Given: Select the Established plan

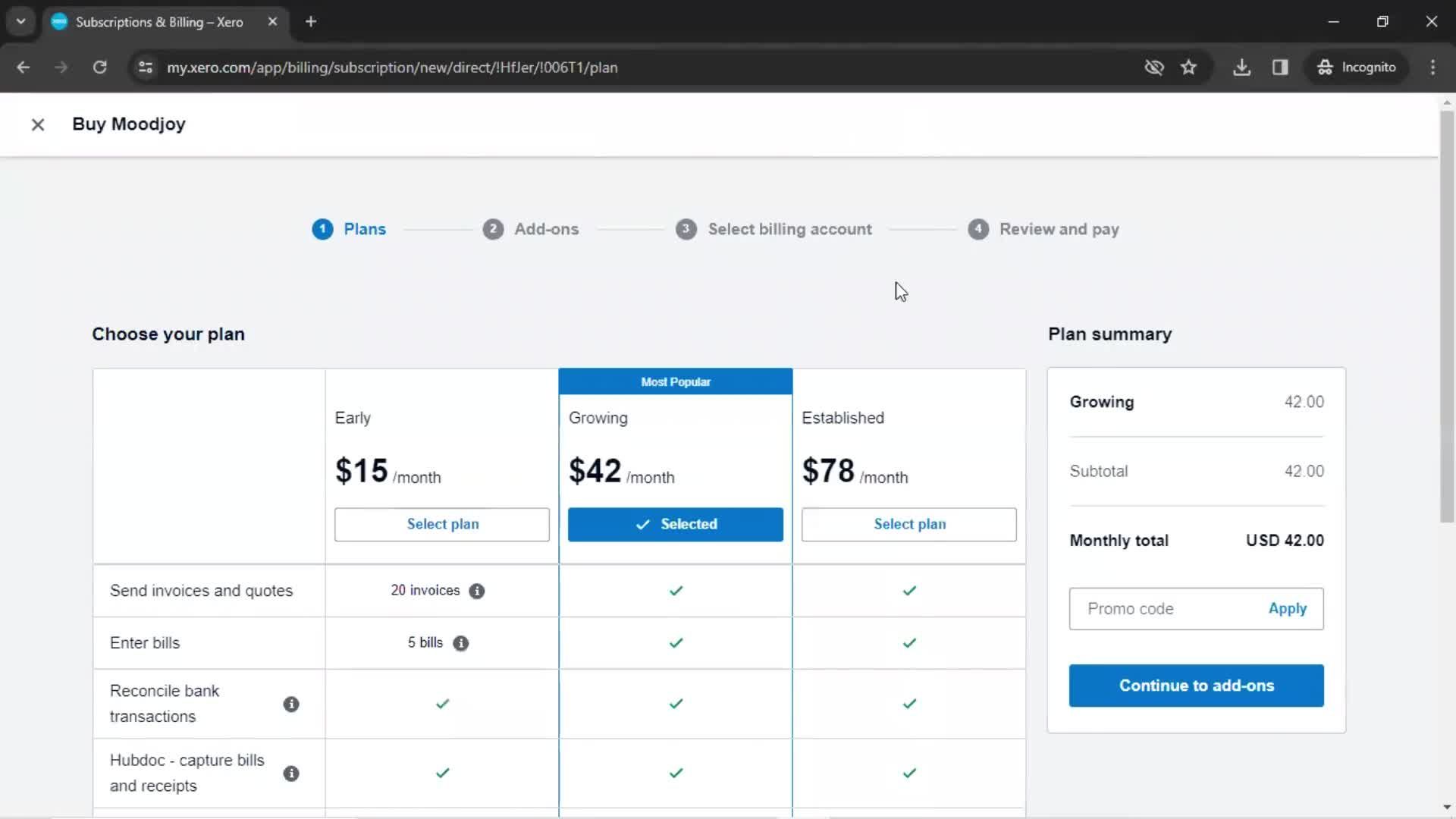Looking at the screenshot, I should [909, 525].
